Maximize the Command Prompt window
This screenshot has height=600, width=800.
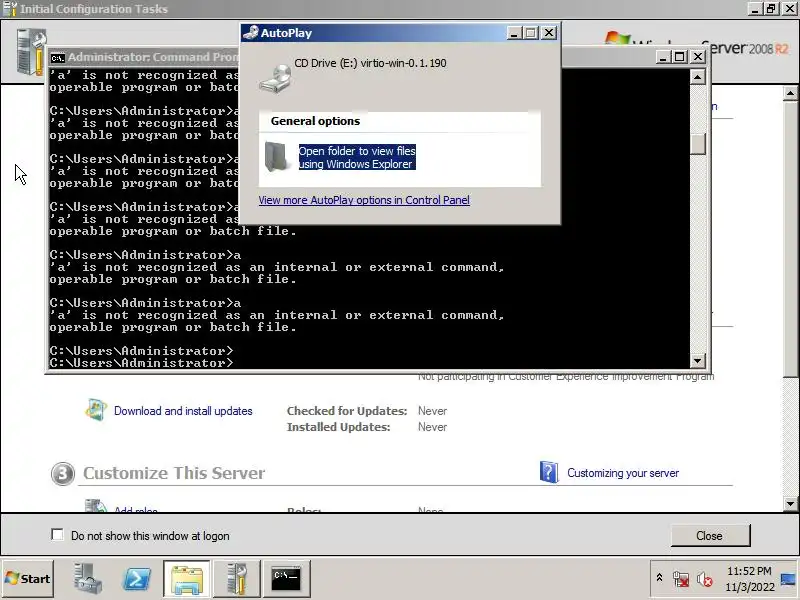(680, 57)
